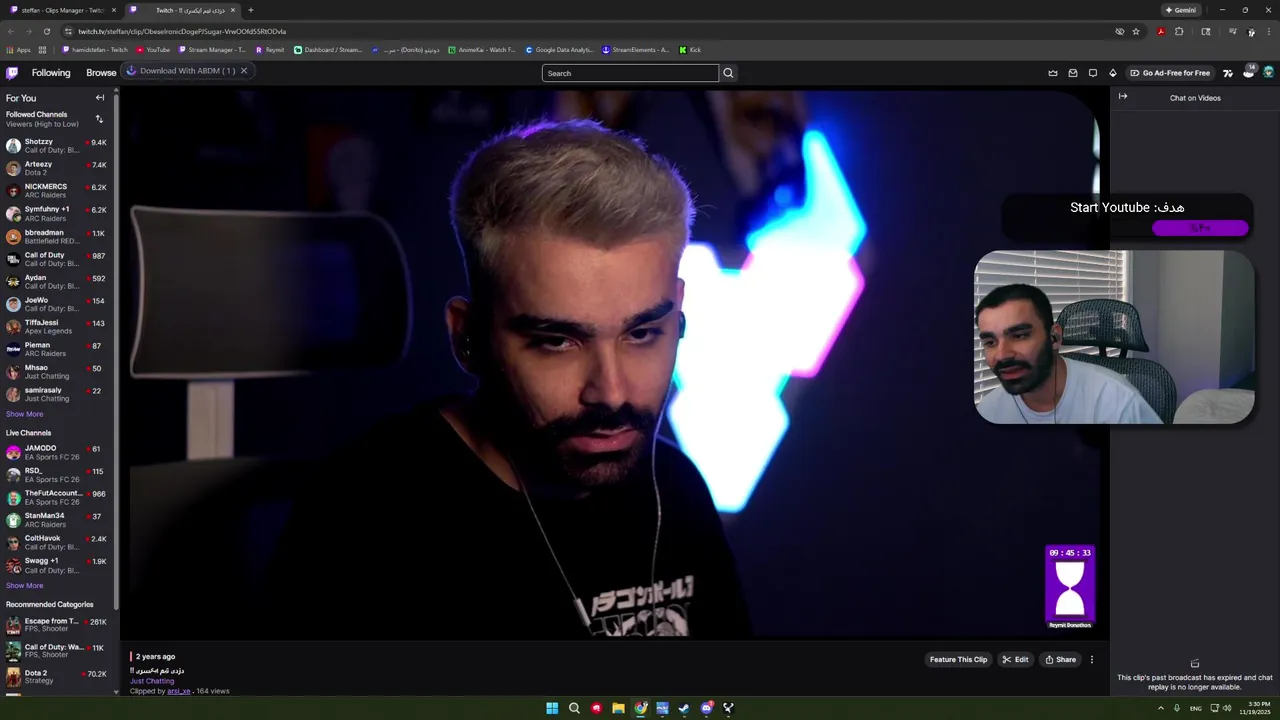Open Adobe Acrobat extension icon
The image size is (1280, 720).
[1160, 31]
